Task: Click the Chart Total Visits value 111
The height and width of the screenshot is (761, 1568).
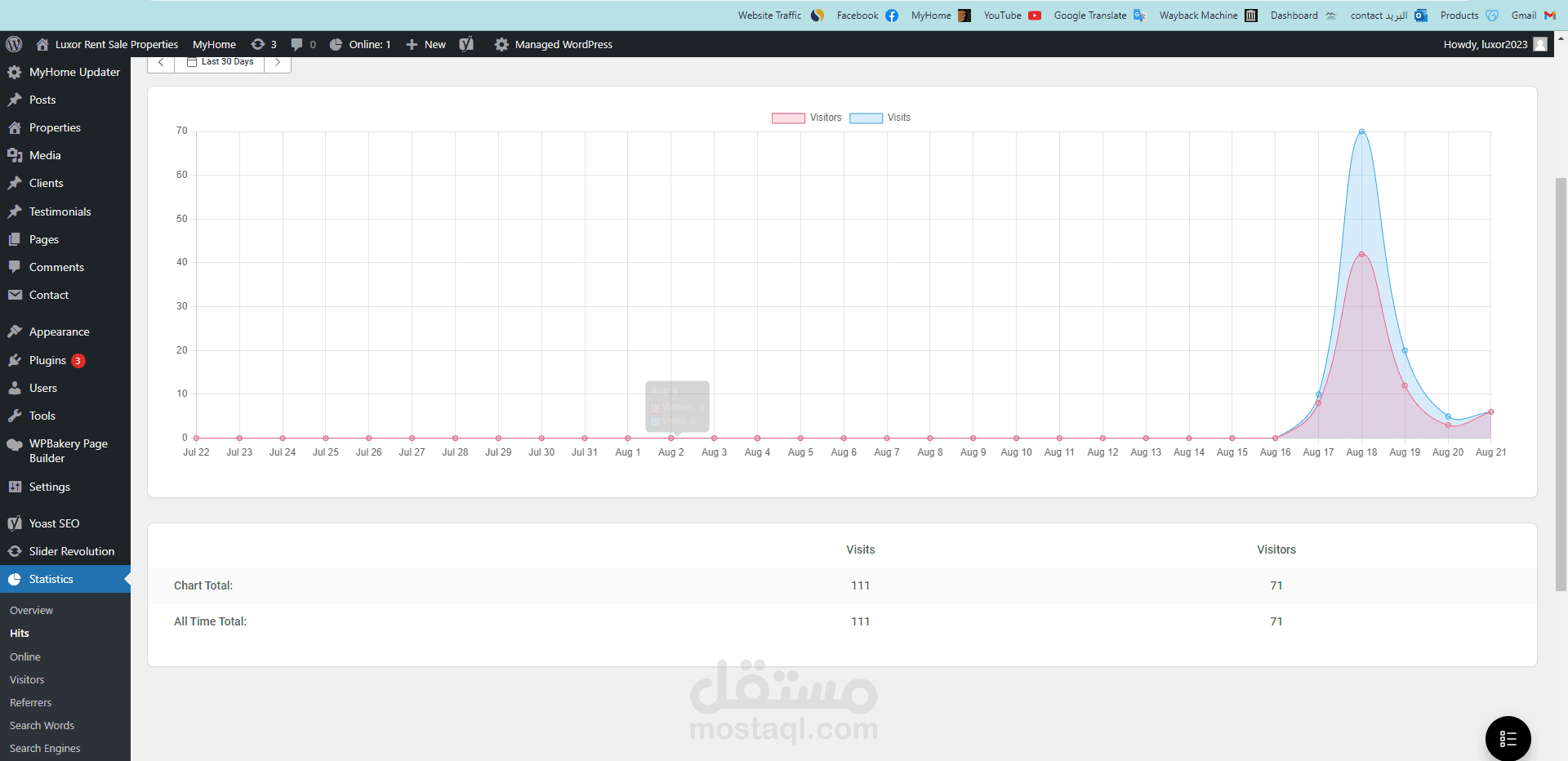Action: pos(860,585)
